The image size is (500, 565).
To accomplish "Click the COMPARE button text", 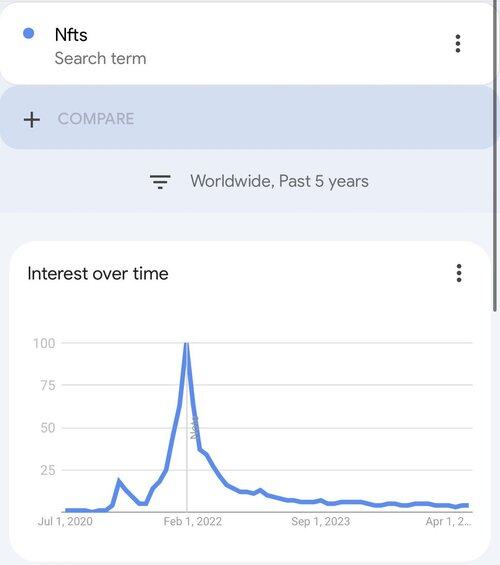I will (96, 119).
